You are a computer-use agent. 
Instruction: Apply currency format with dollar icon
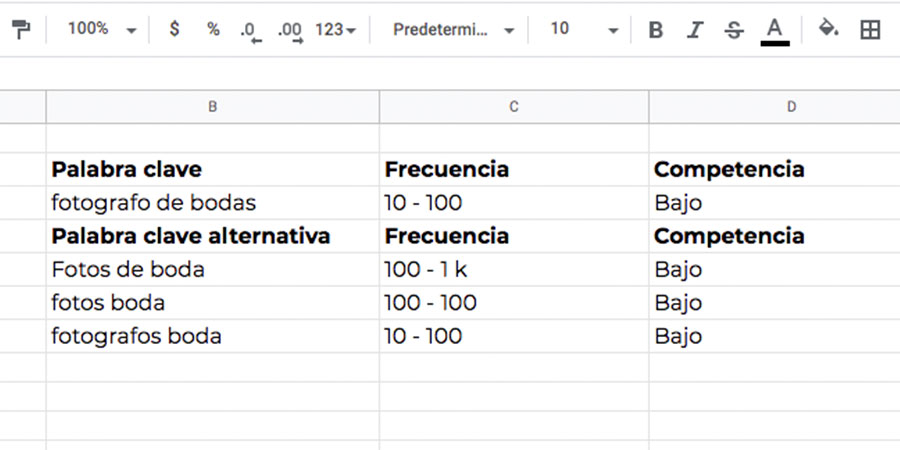click(174, 29)
